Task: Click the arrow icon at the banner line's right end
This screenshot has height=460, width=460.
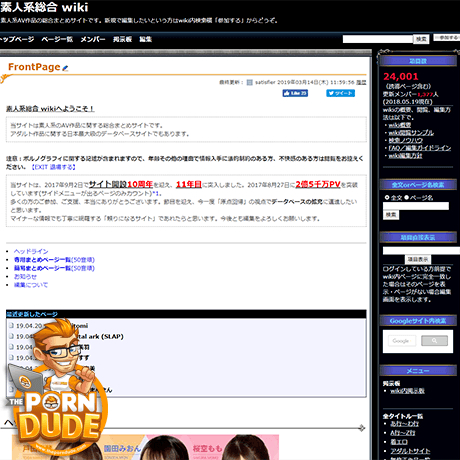Action: coord(361,428)
